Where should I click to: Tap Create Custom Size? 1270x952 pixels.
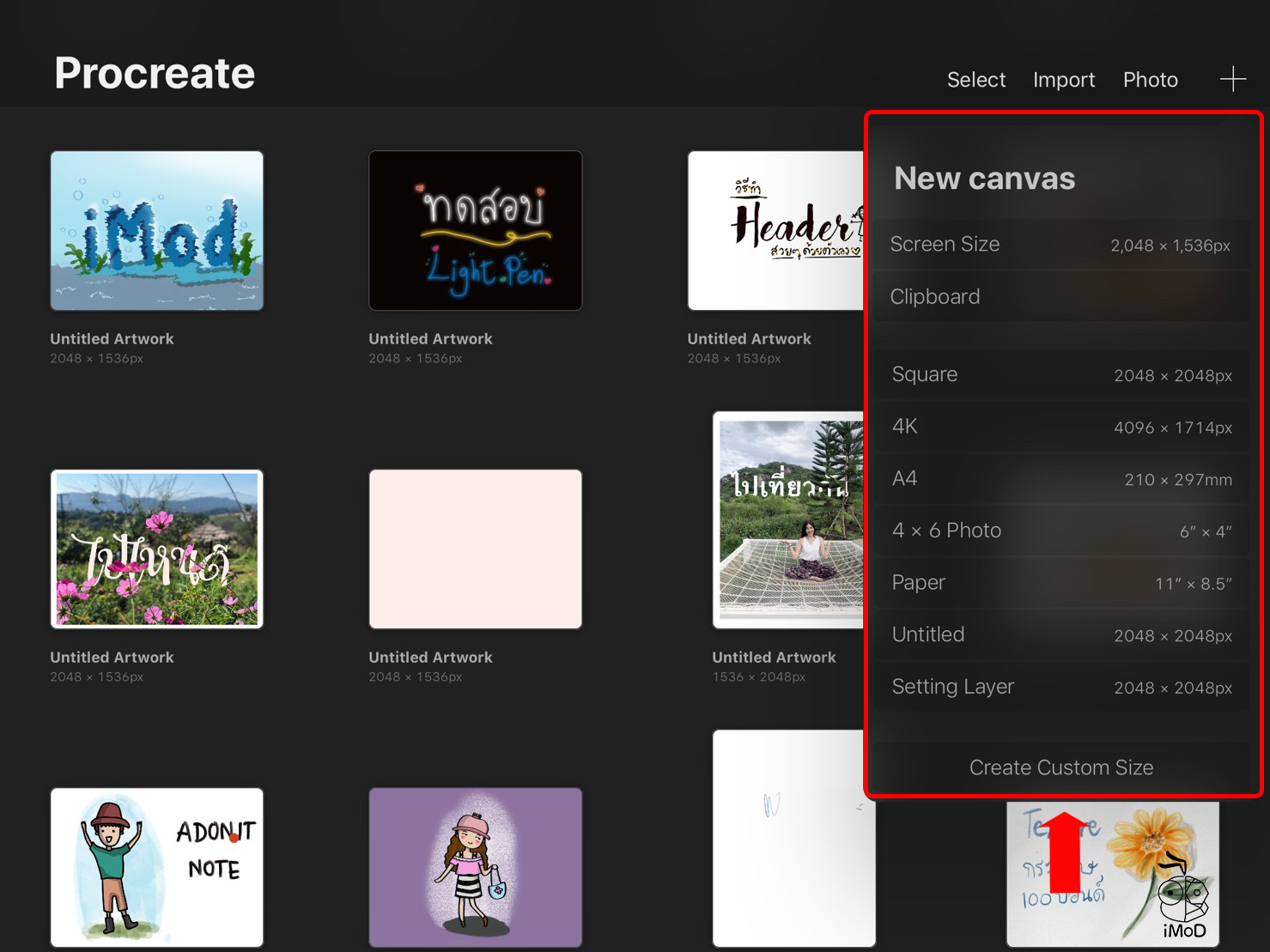(x=1061, y=767)
